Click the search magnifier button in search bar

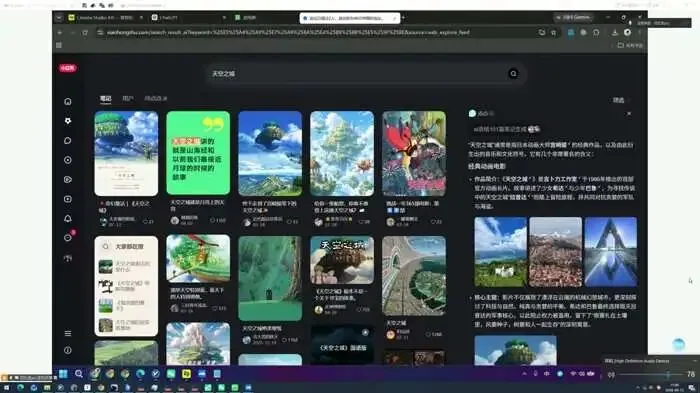coord(513,74)
